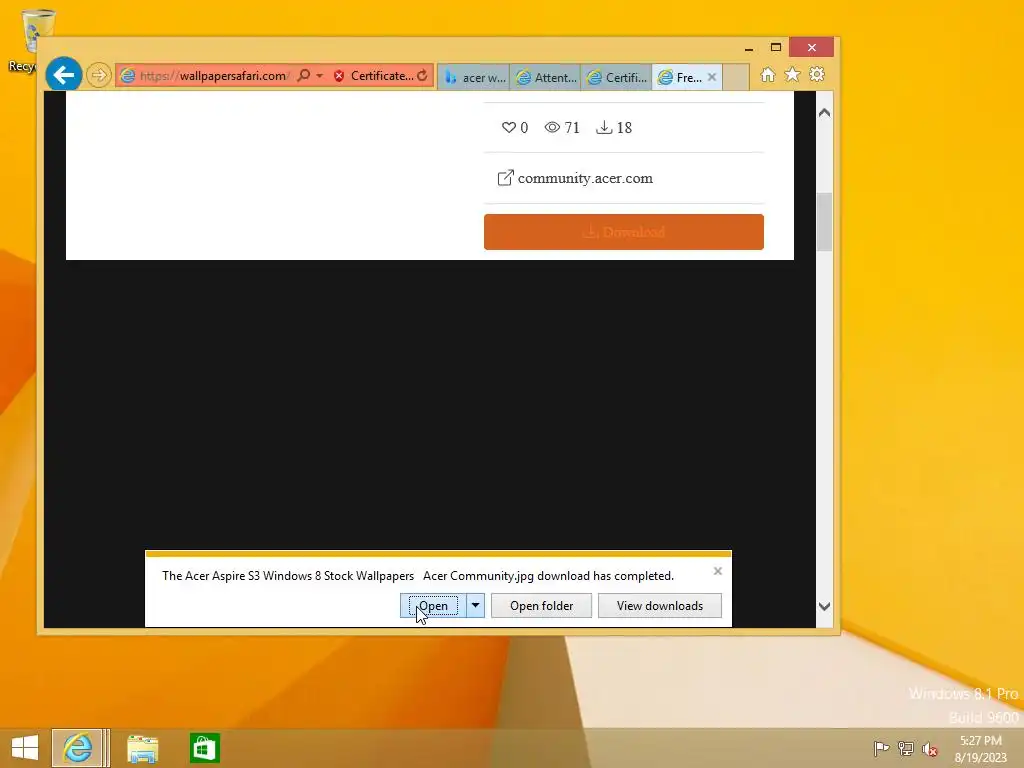
Task: Close the 'Fre...' tab
Action: point(712,77)
